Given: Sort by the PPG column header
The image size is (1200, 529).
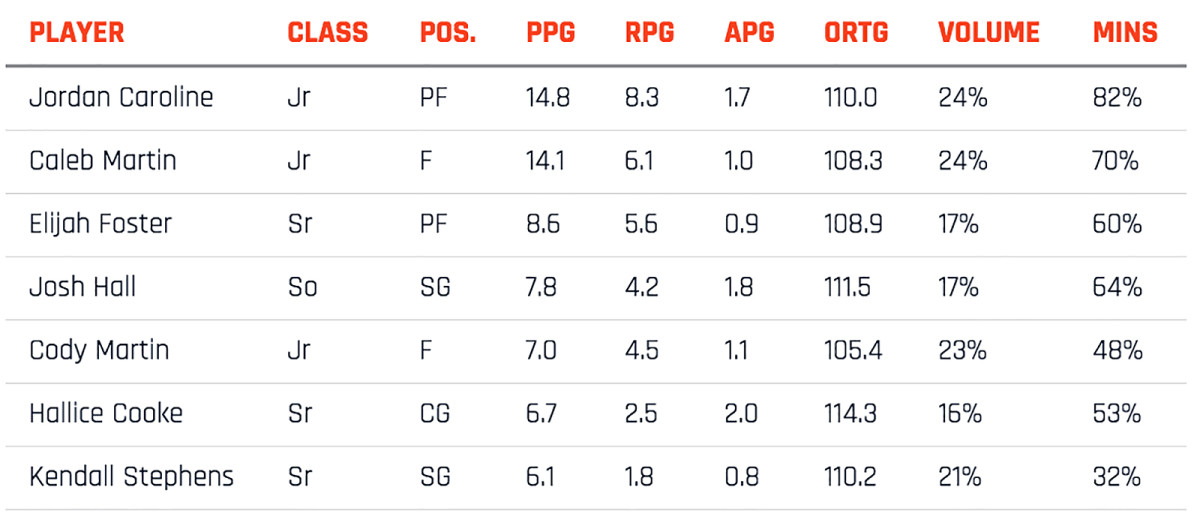Looking at the screenshot, I should pyautogui.click(x=551, y=32).
